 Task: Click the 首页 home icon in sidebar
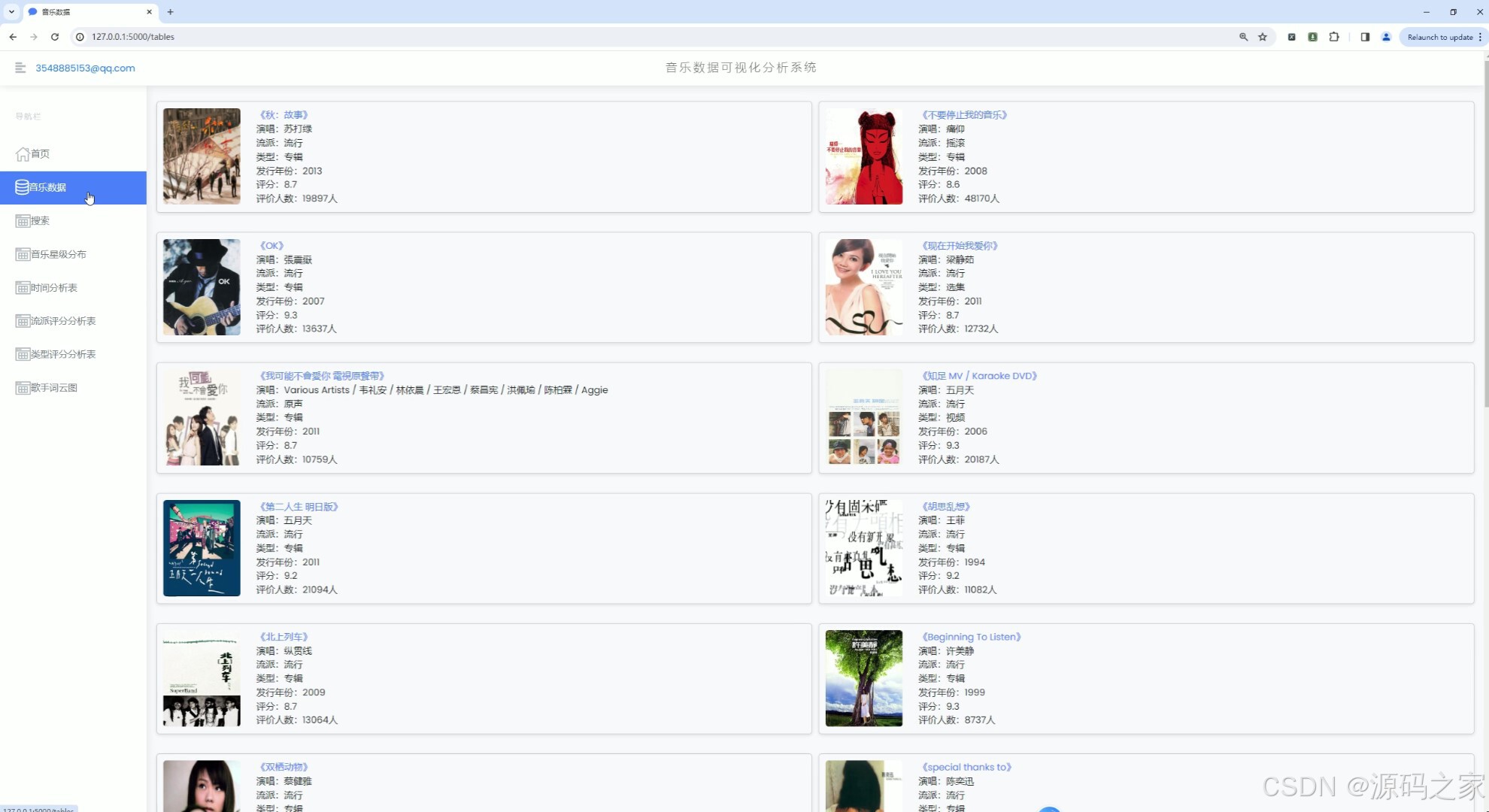tap(23, 154)
